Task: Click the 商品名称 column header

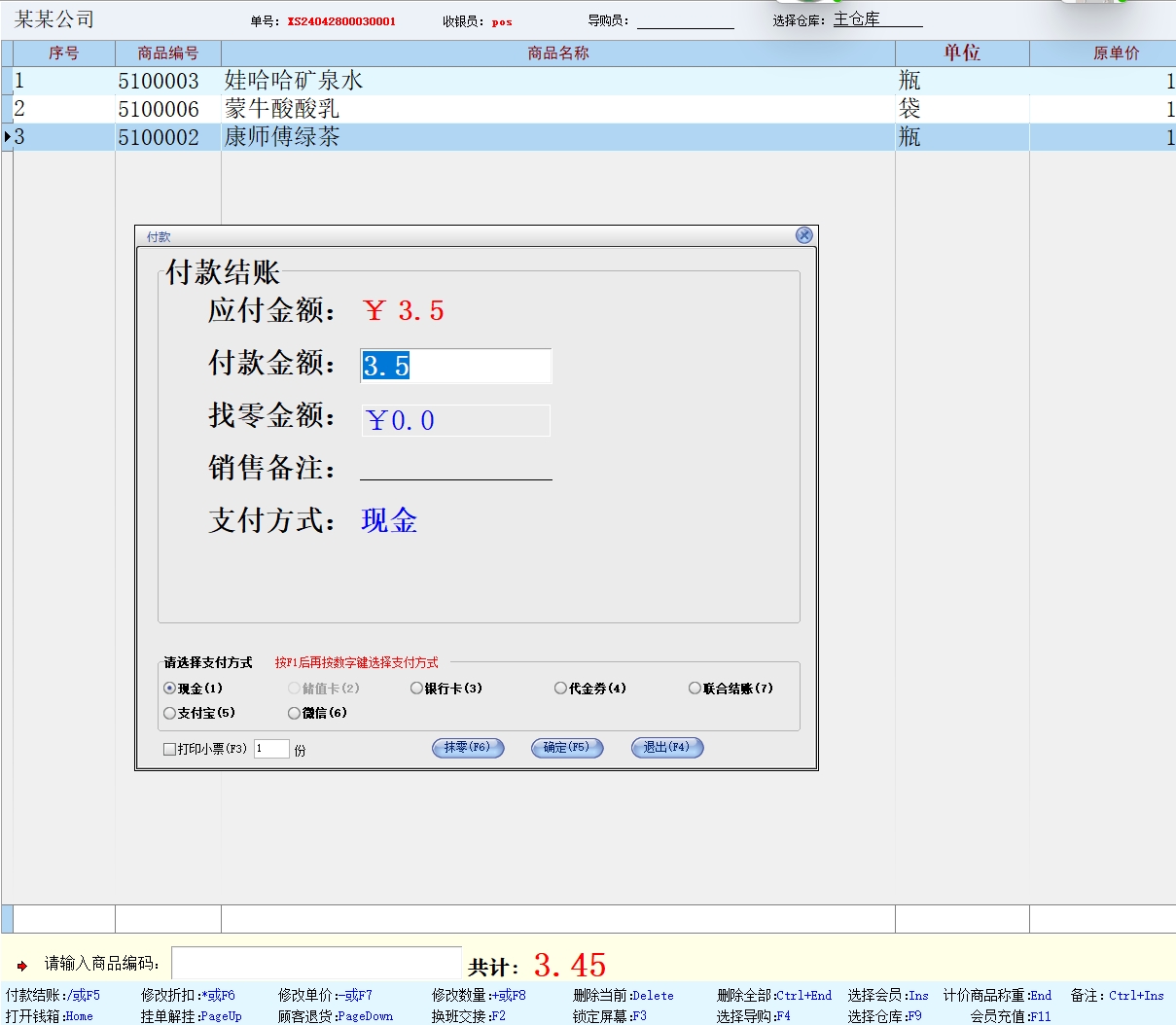Action: coord(557,53)
